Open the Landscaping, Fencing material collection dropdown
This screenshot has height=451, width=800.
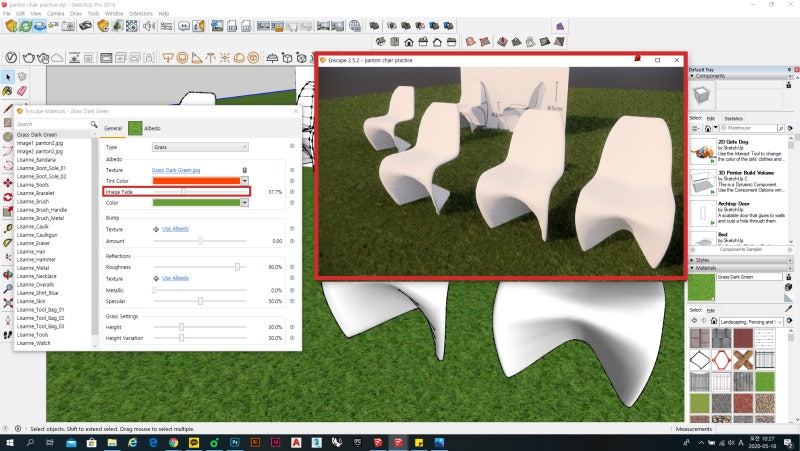pyautogui.click(x=751, y=322)
